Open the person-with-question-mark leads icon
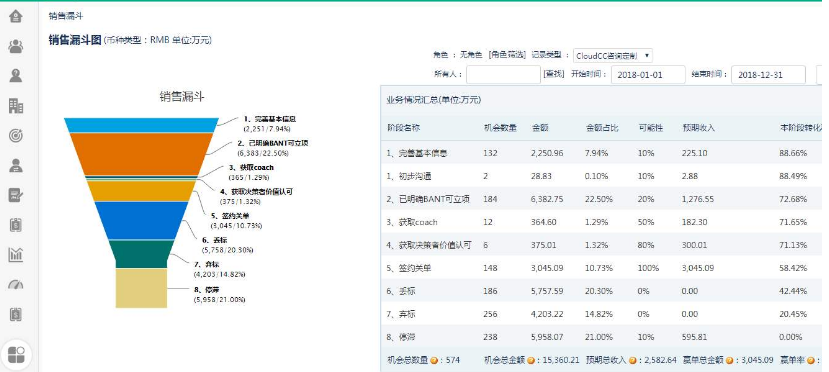 16,76
